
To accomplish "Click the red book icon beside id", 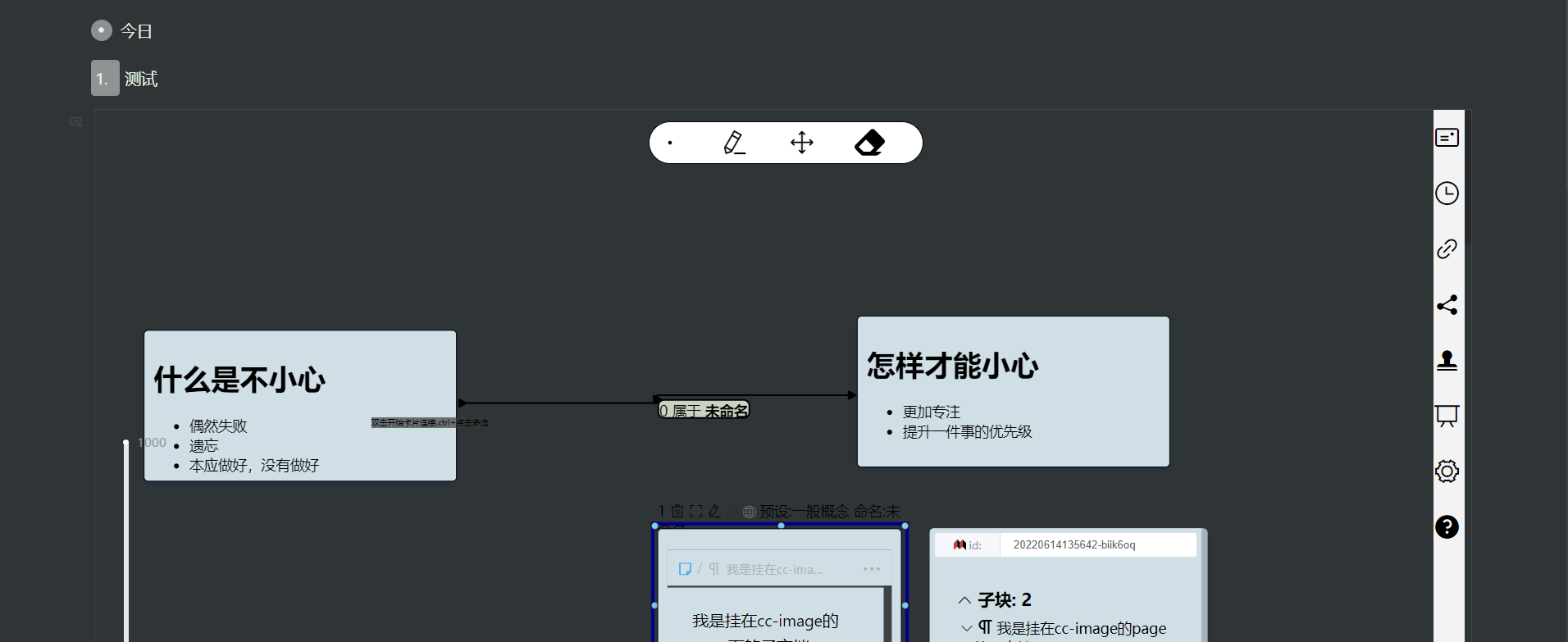I will pos(959,544).
